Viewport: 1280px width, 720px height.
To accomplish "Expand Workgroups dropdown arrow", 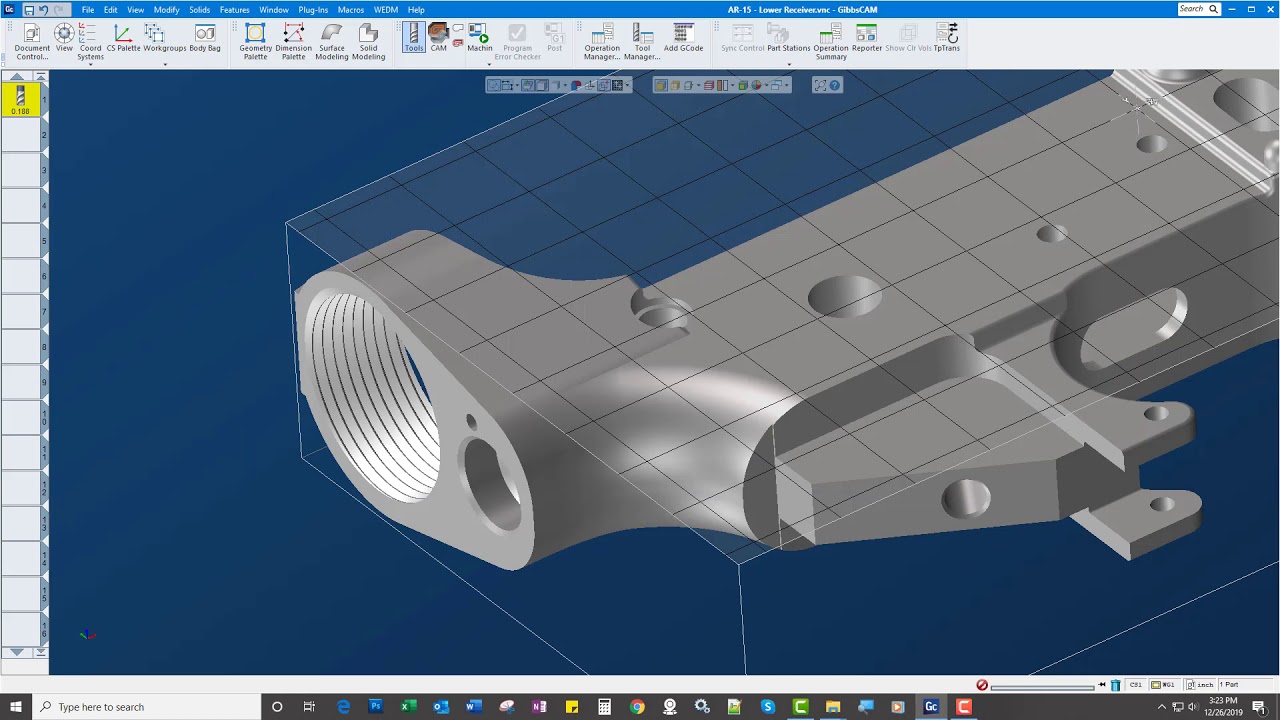I will coord(165,65).
